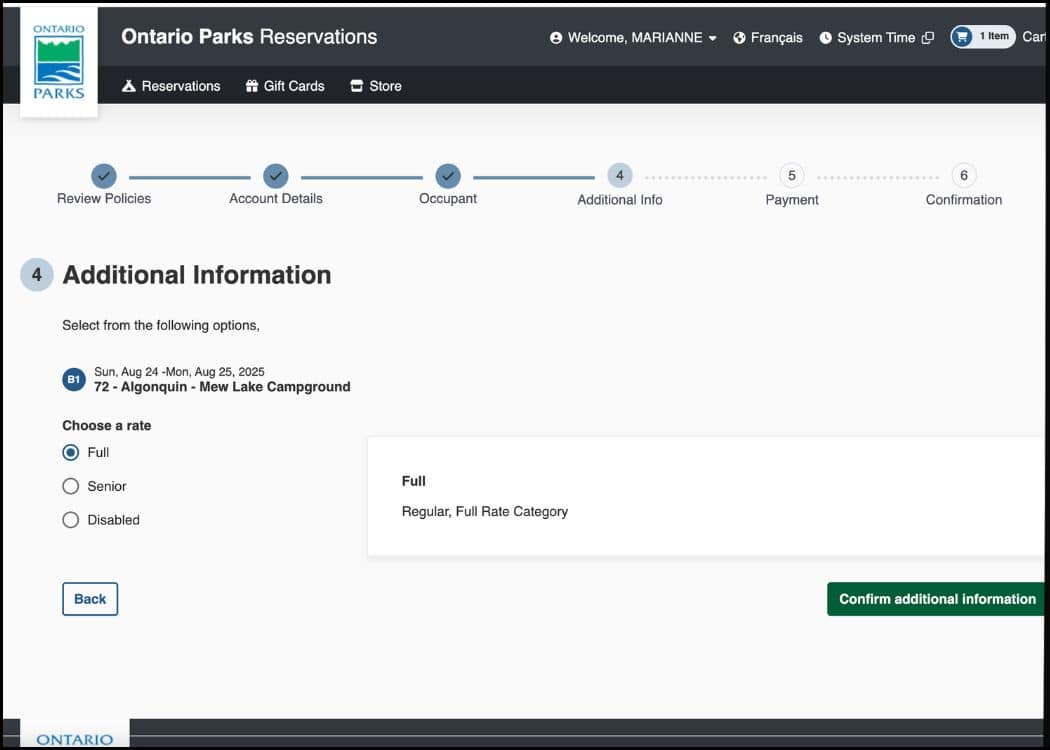Click the copy icon after System Time
The height and width of the screenshot is (750, 1050).
(927, 38)
